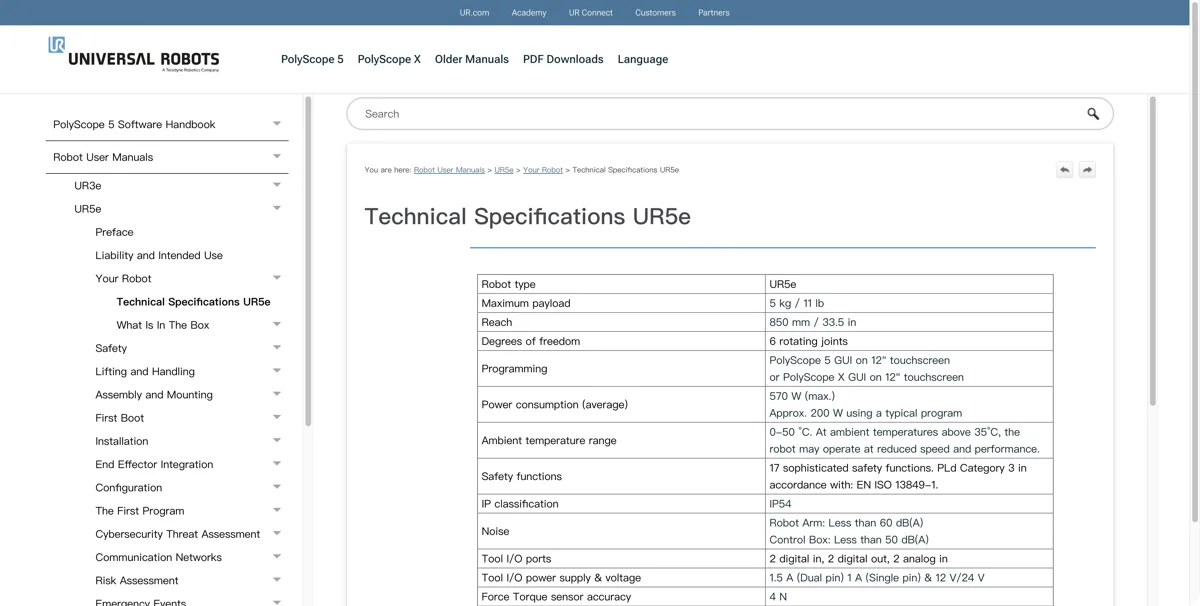Image resolution: width=1200 pixels, height=606 pixels.
Task: Open the PolyScope X menu
Action: (389, 59)
